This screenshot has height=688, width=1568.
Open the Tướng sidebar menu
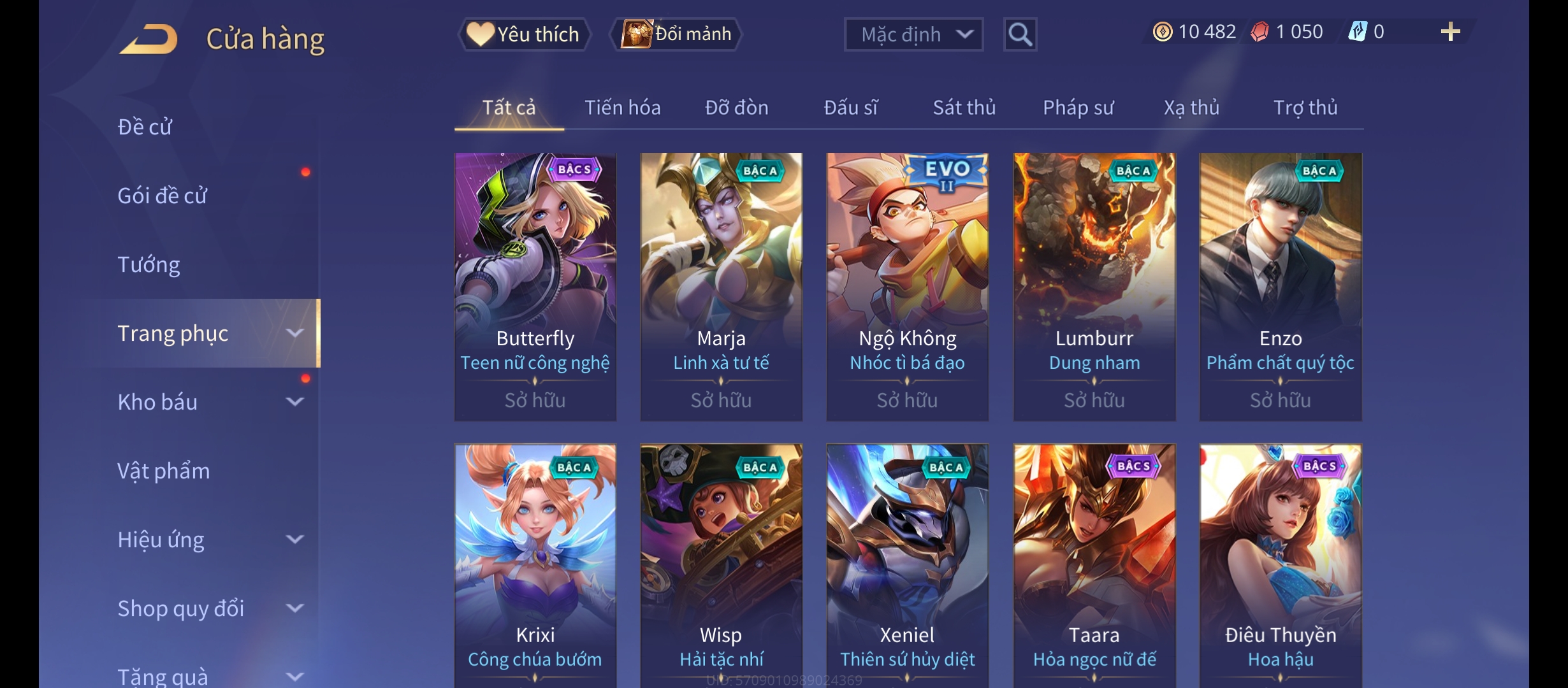(149, 264)
